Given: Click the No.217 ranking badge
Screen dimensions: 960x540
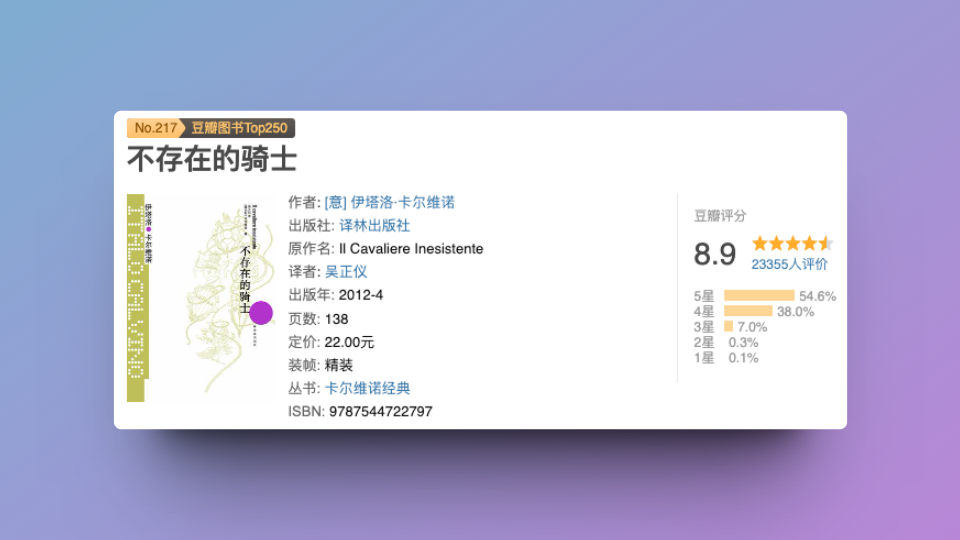Looking at the screenshot, I should [155, 128].
